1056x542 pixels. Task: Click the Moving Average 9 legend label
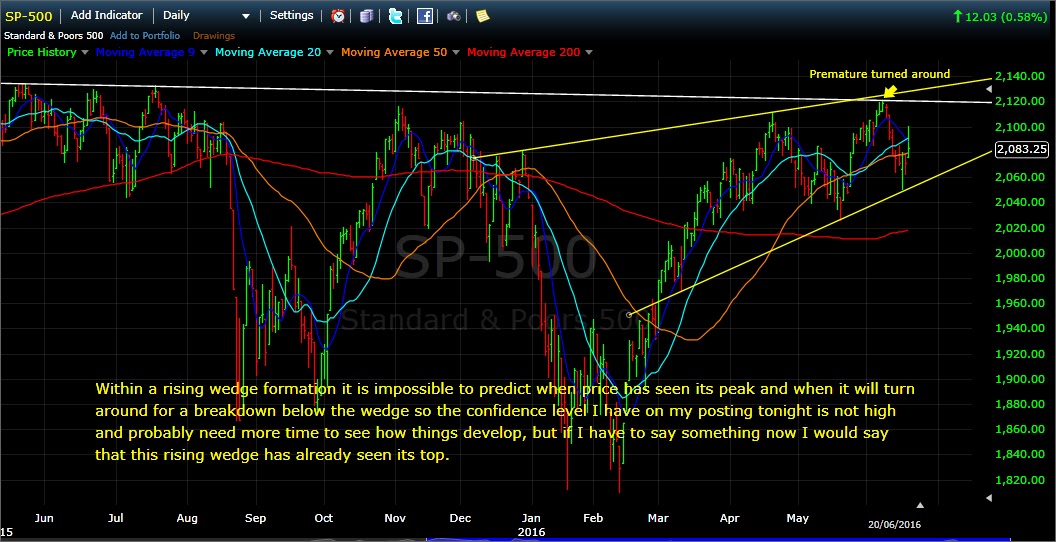(x=145, y=52)
